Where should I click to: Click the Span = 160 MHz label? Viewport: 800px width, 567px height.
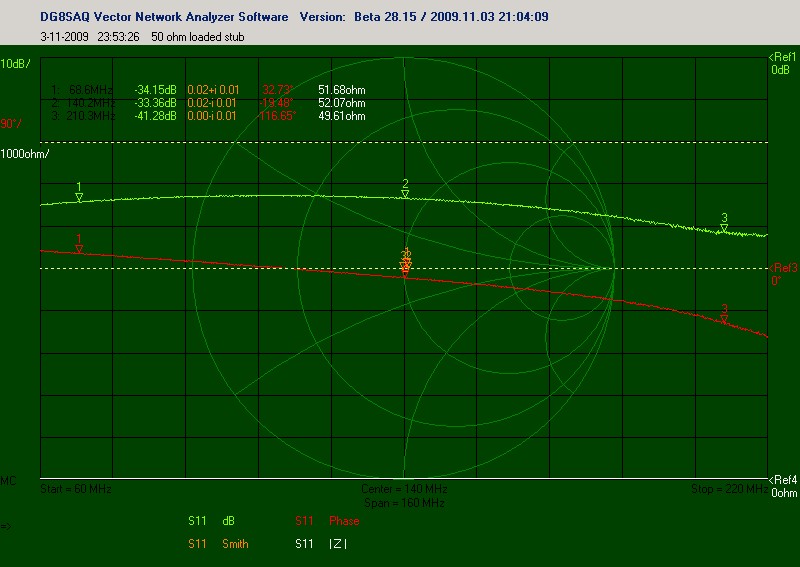click(x=404, y=503)
